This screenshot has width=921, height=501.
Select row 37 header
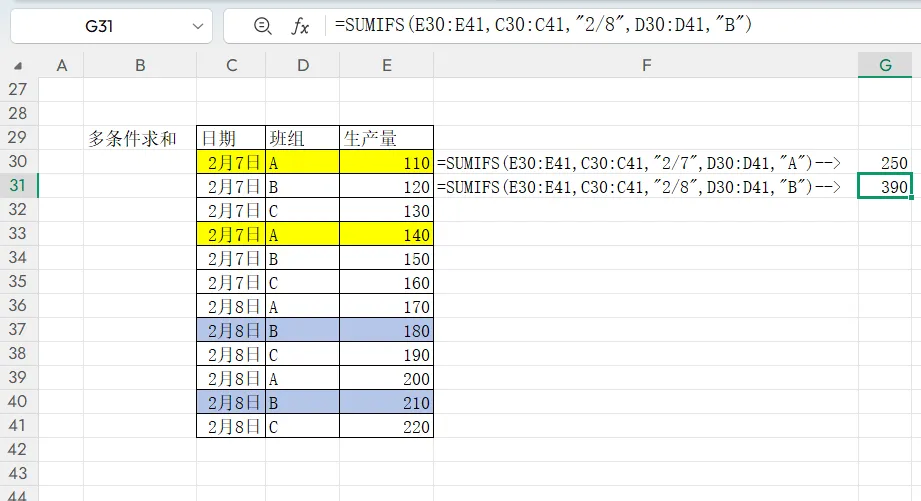18,329
